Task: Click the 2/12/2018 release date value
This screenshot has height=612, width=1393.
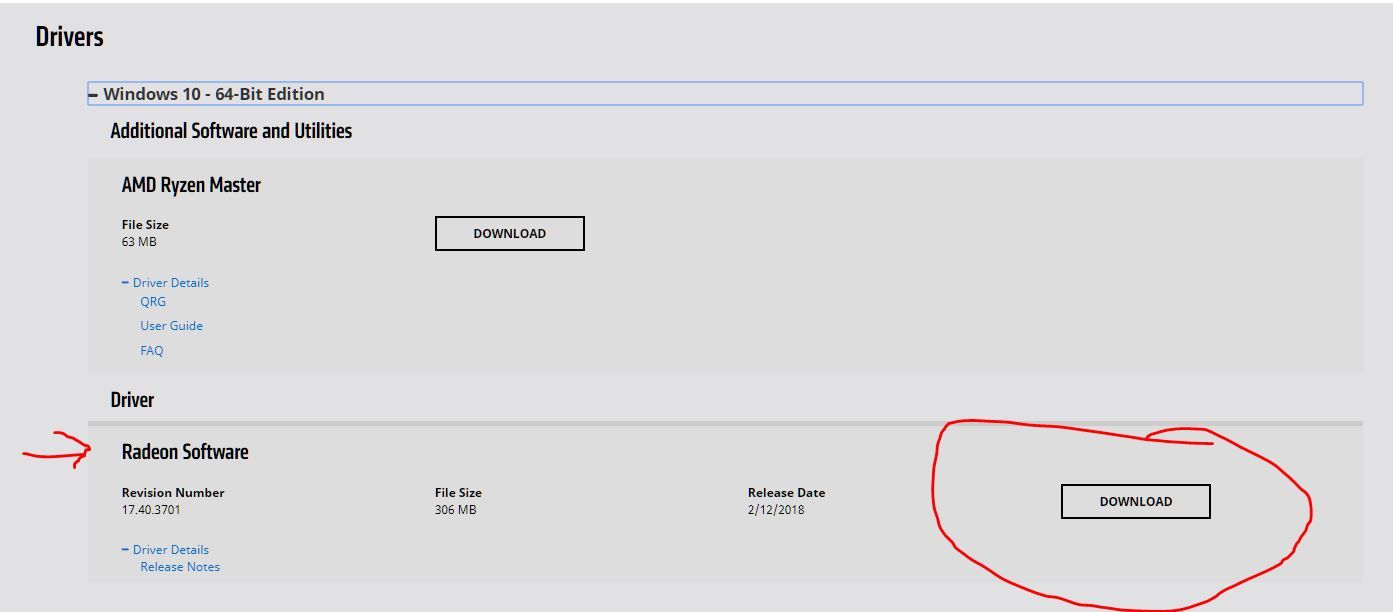Action: point(776,510)
